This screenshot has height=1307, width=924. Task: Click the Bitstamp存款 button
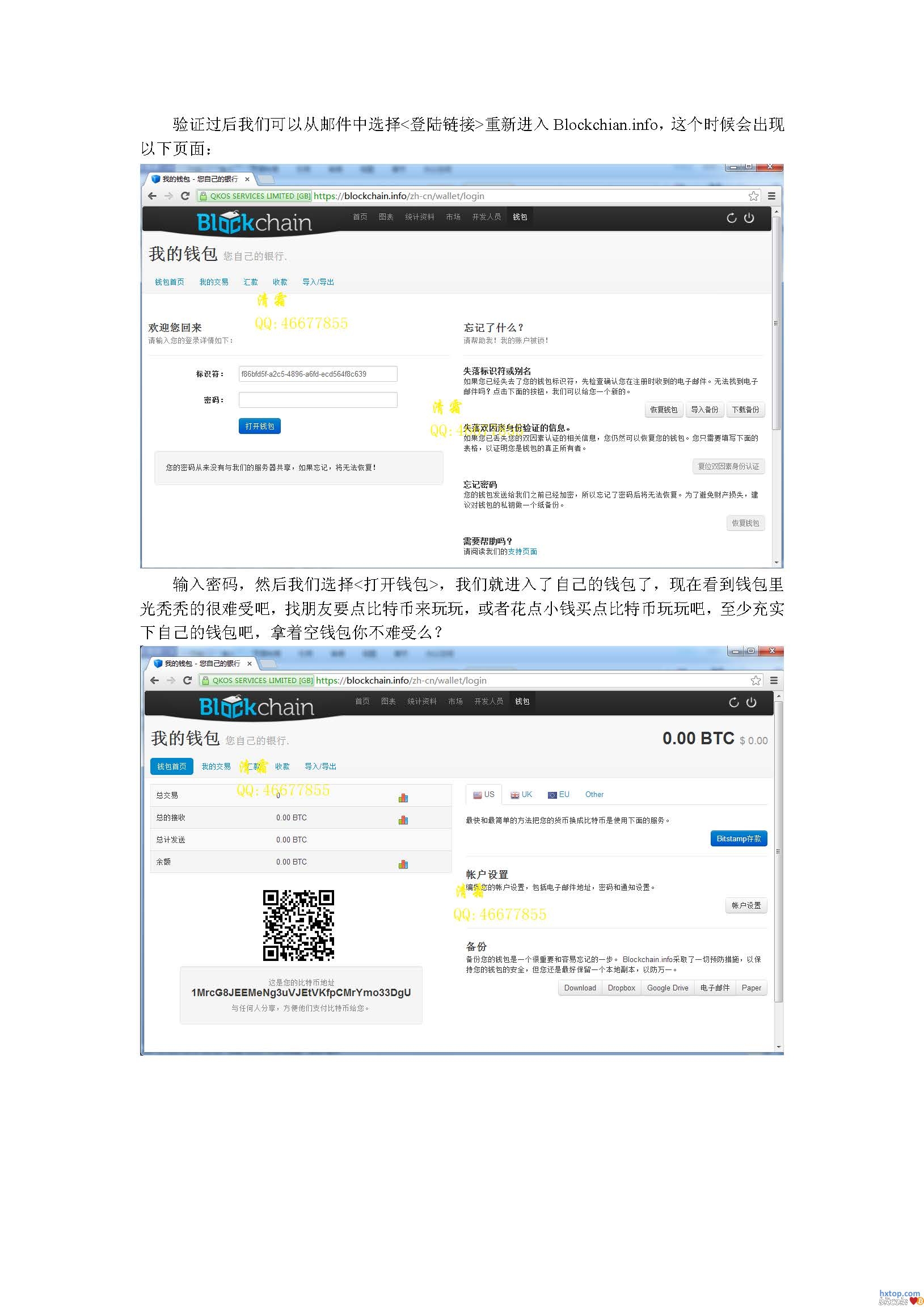click(738, 838)
